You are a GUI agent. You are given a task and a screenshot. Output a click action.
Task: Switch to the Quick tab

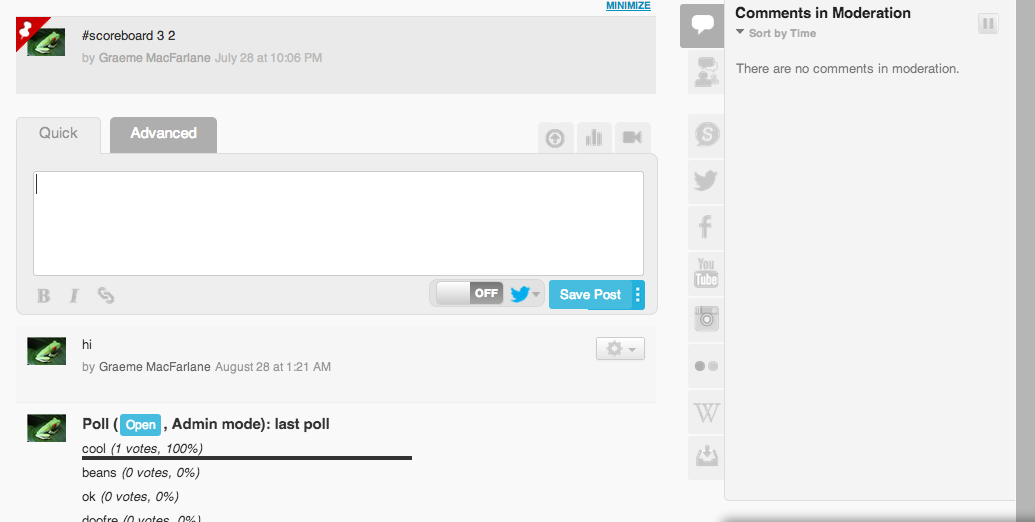pyautogui.click(x=58, y=134)
